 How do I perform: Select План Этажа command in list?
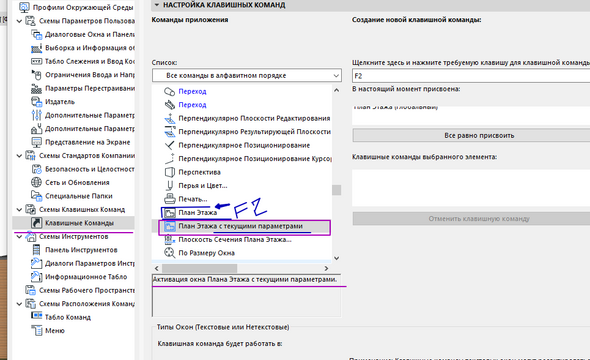(198, 213)
